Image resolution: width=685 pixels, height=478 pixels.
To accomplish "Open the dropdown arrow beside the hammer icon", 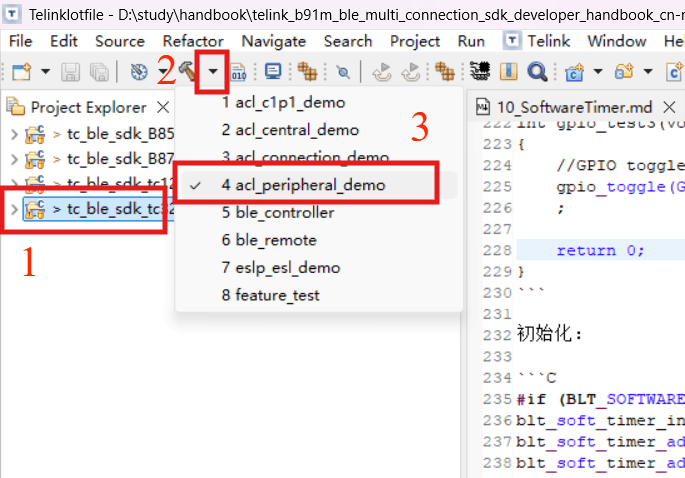I will [x=213, y=71].
